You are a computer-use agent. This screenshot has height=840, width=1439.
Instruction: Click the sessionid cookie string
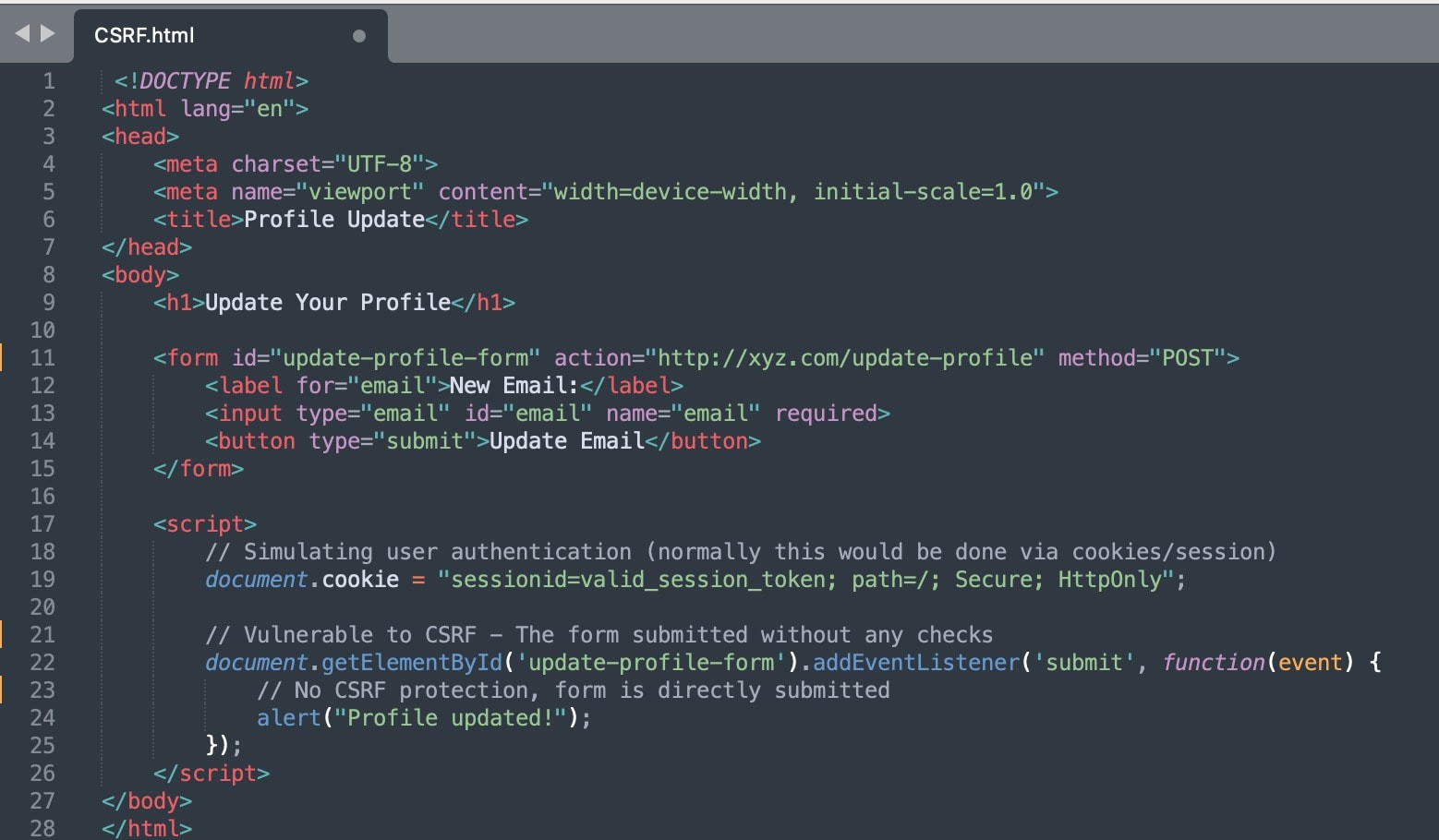click(x=805, y=580)
